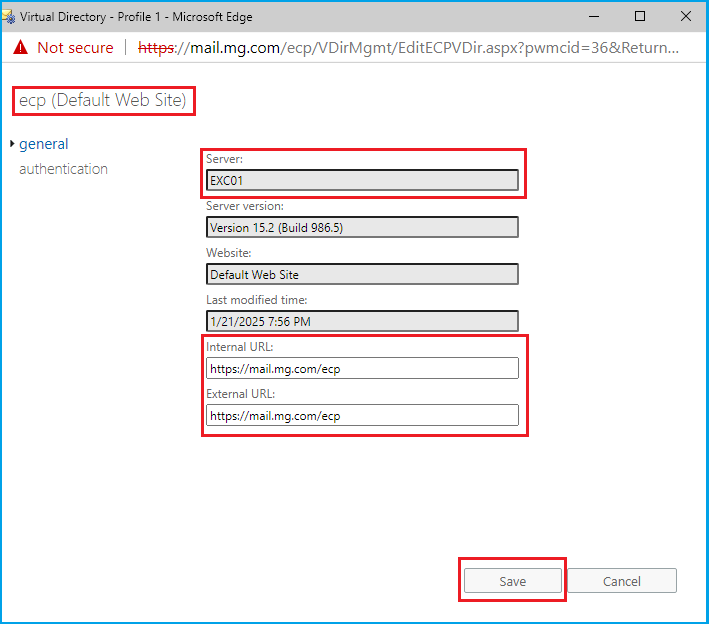Click the Website field showing Default Web Site
This screenshot has width=709, height=624.
coord(362,274)
